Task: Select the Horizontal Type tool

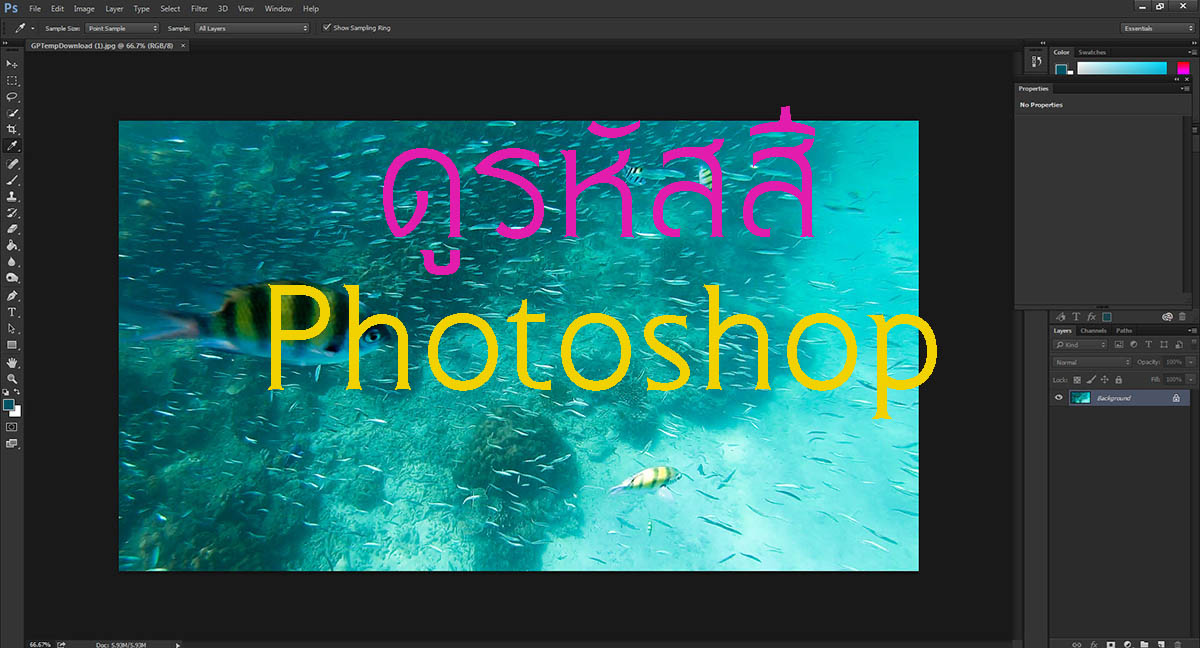Action: coord(12,312)
